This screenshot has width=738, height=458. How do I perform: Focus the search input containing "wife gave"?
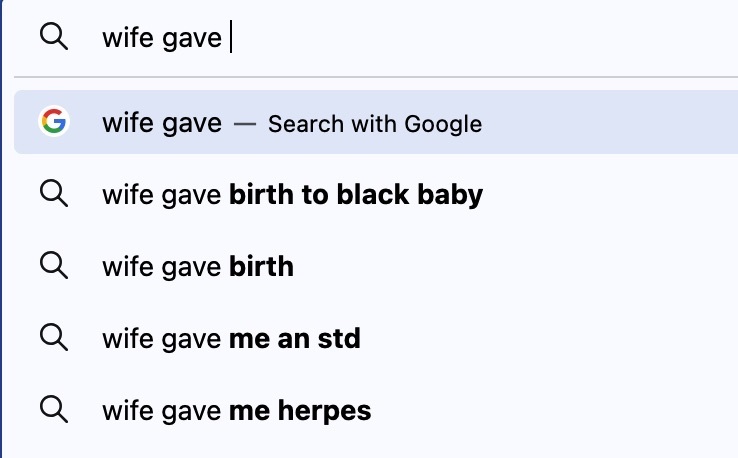[x=400, y=38]
